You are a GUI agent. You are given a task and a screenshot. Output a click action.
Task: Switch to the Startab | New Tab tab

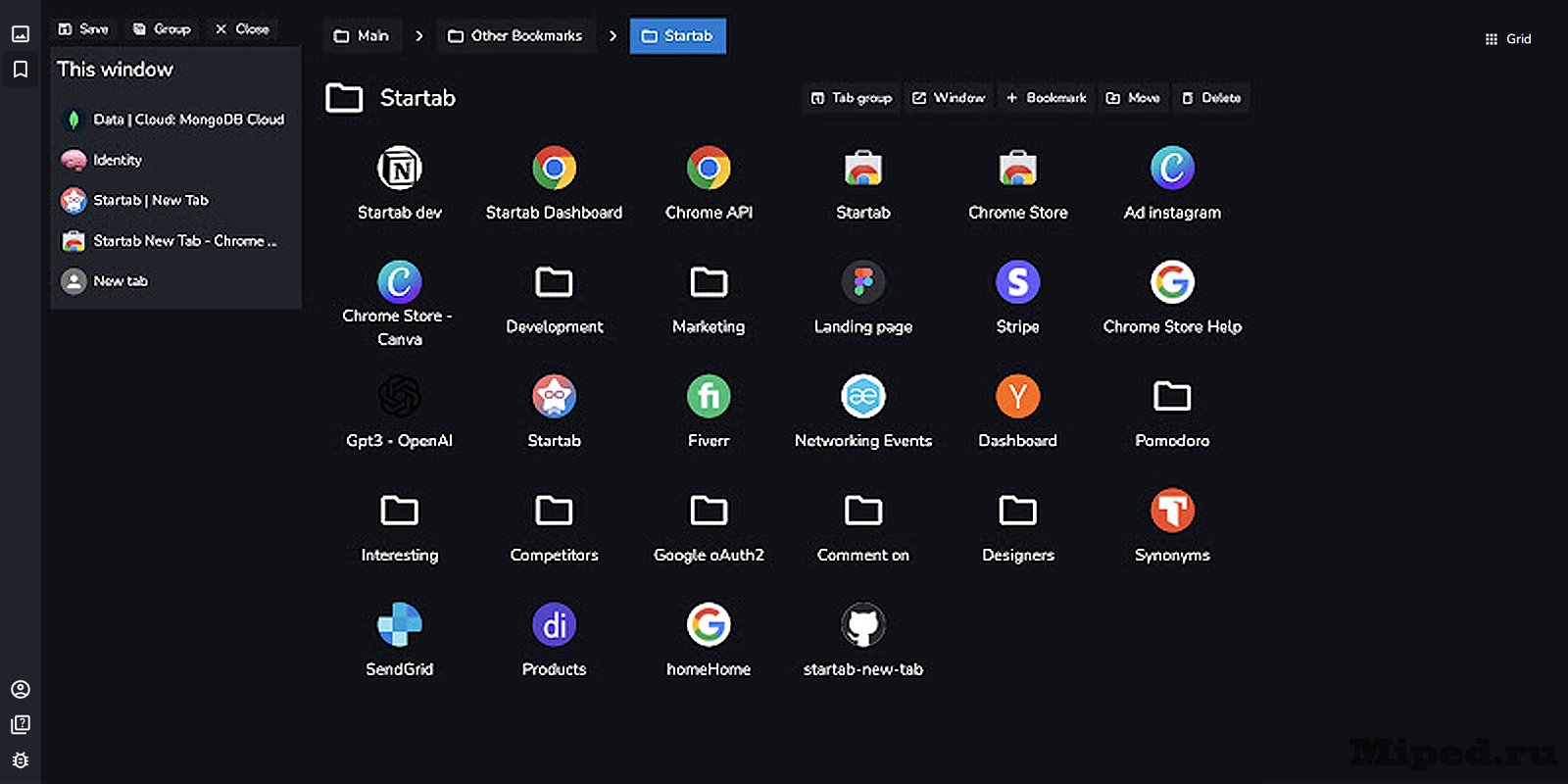click(x=174, y=200)
